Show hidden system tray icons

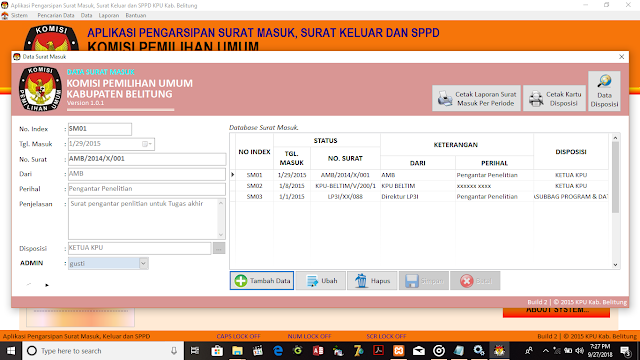tap(546, 351)
